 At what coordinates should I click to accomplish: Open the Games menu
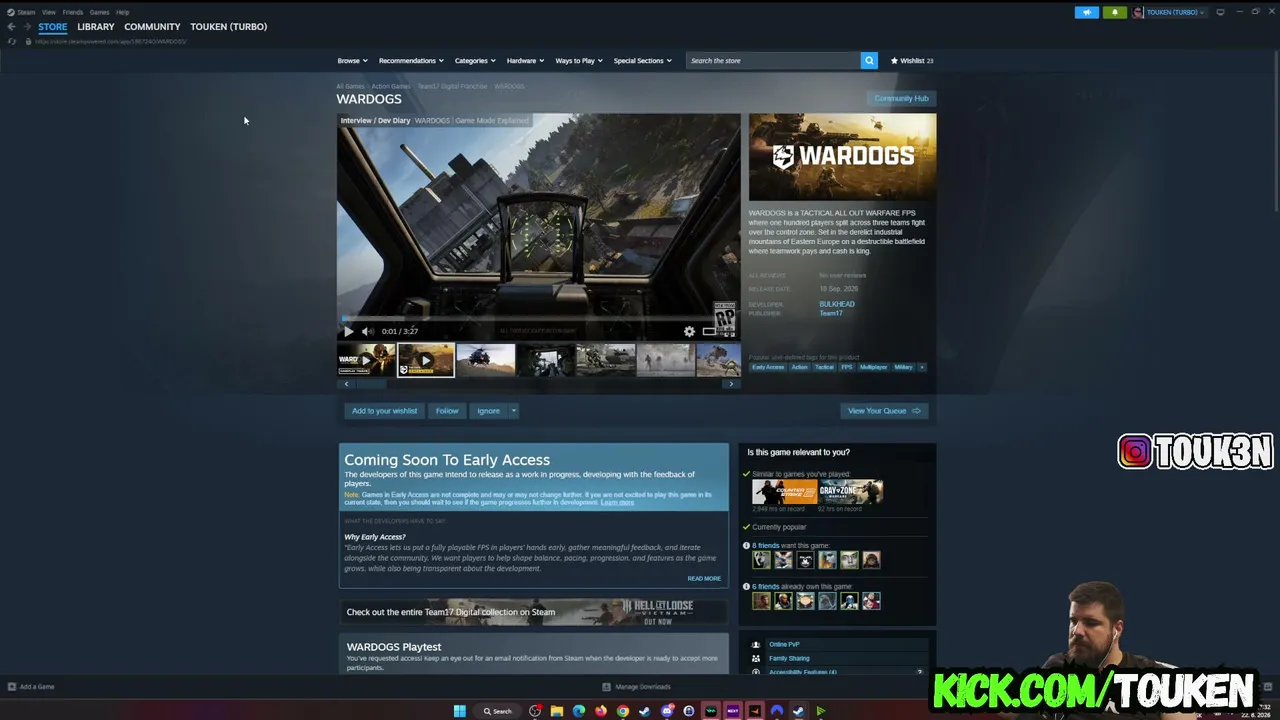tap(99, 12)
